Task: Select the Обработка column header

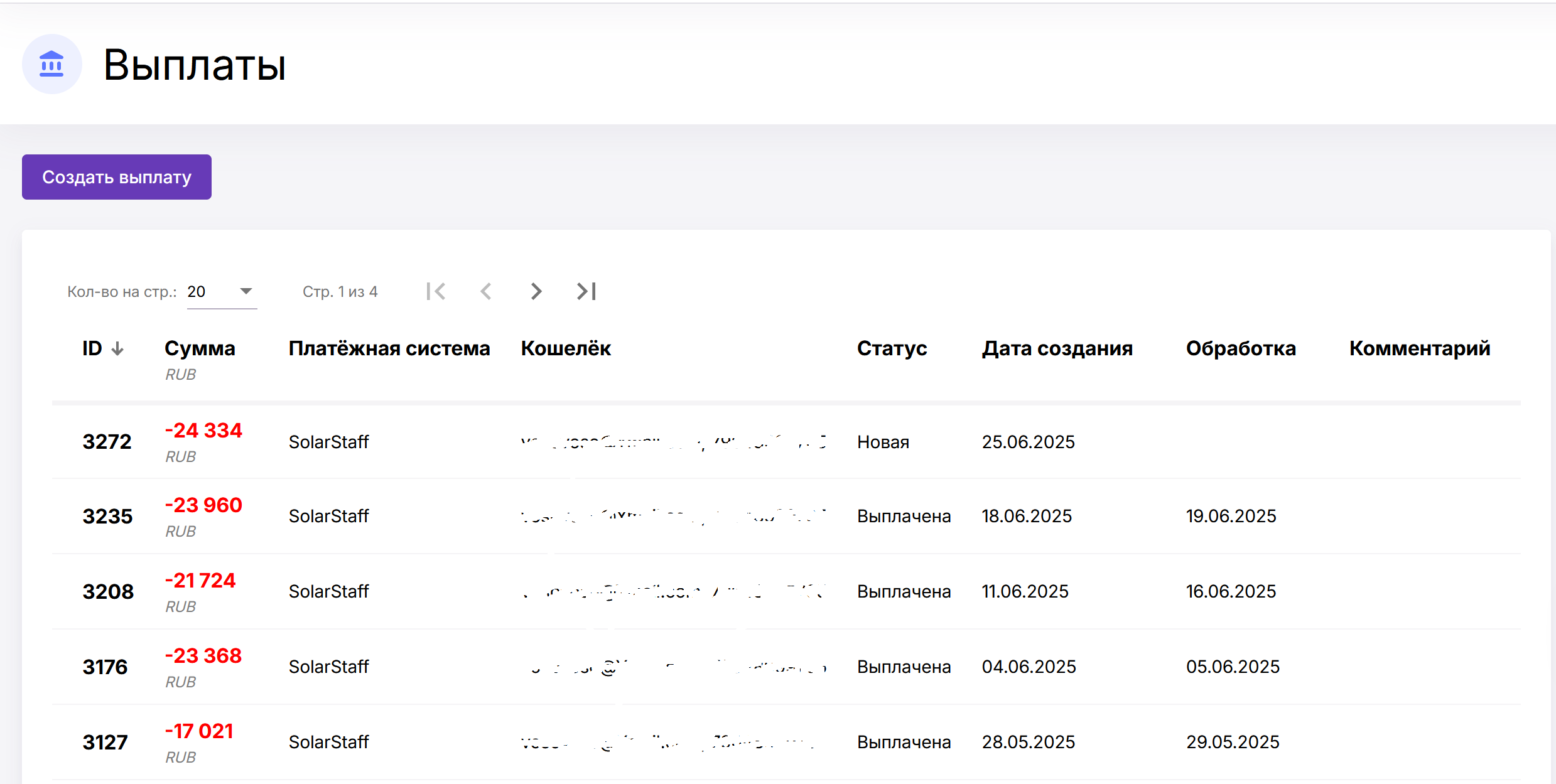Action: coord(1240,348)
